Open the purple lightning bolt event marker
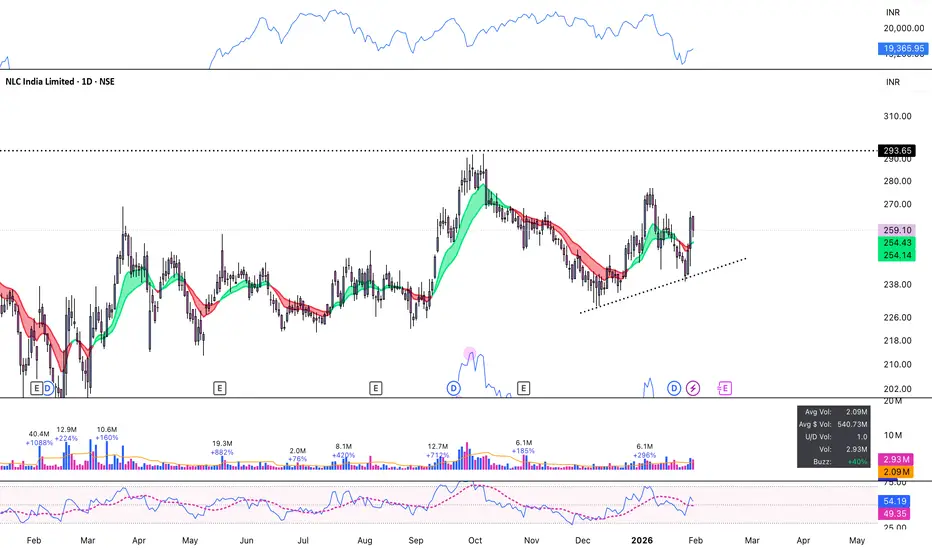Viewport: 932px width, 550px height. 693,388
